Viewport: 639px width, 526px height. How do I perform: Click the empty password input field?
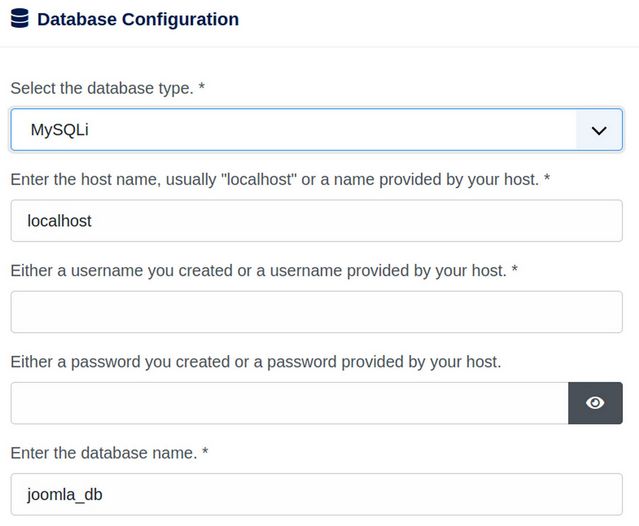coord(289,403)
